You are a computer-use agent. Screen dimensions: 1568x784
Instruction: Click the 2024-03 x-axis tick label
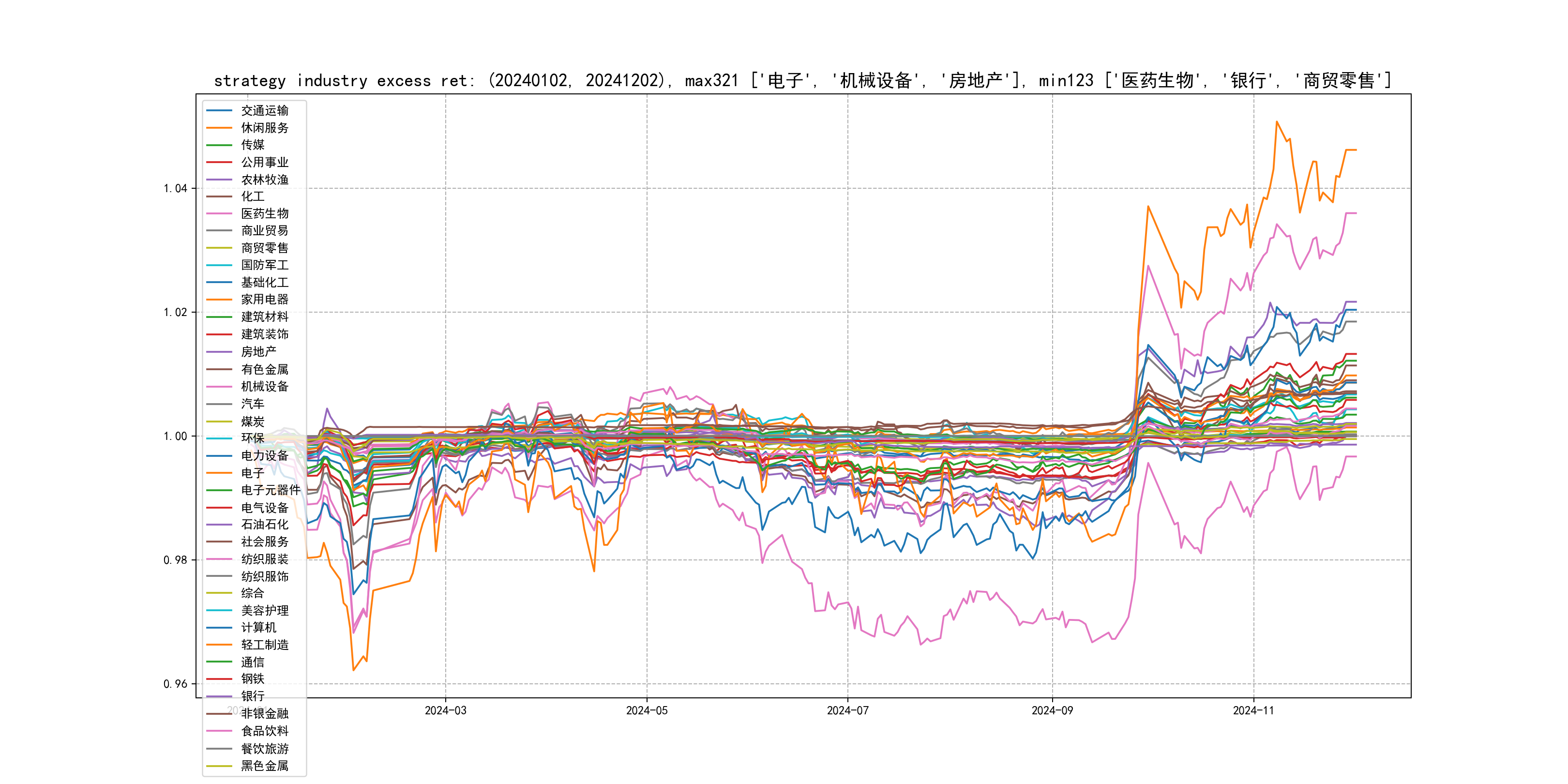point(446,710)
